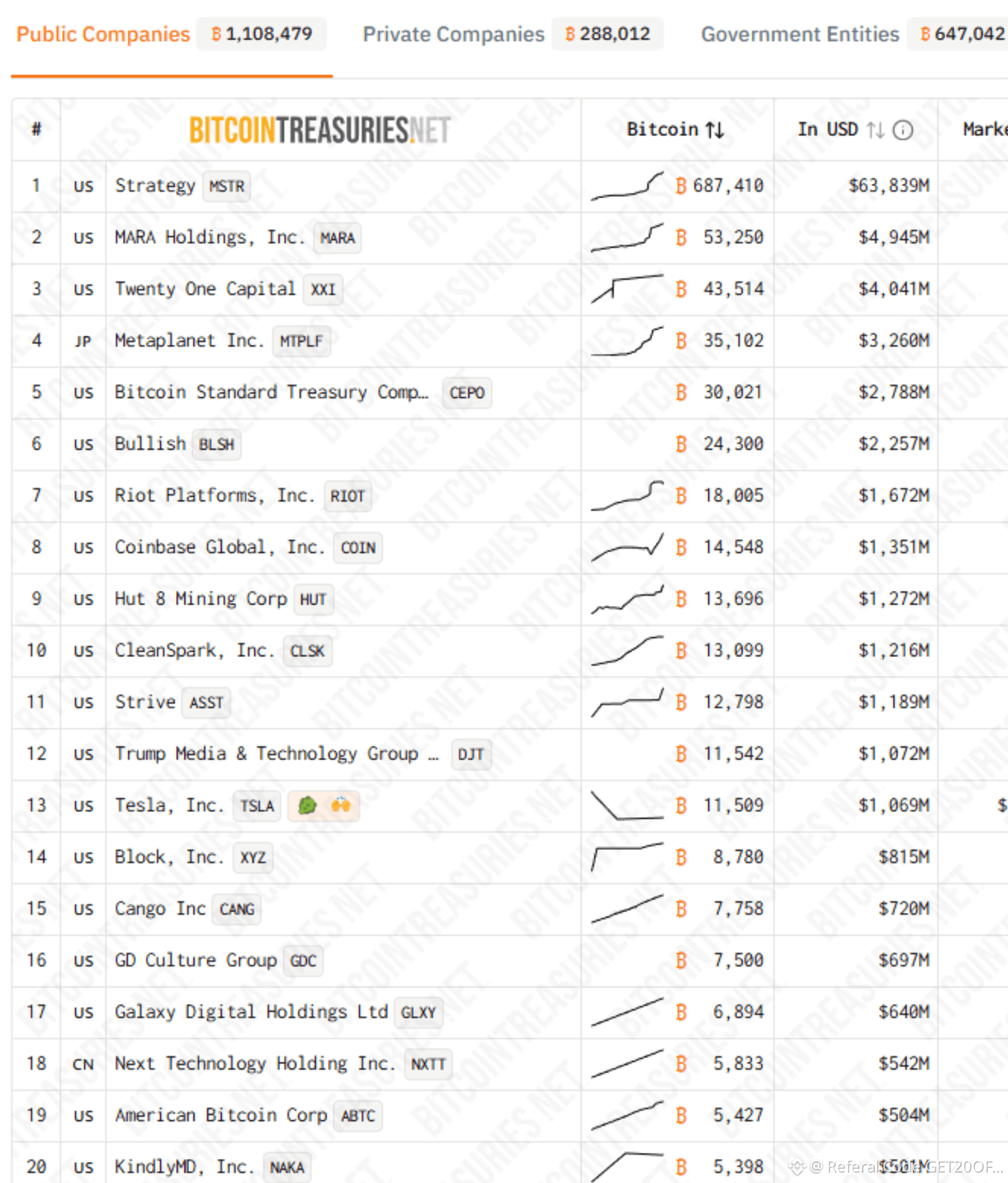The width and height of the screenshot is (1008, 1183).
Task: Open Coinbase Global, Inc. link
Action: (220, 548)
